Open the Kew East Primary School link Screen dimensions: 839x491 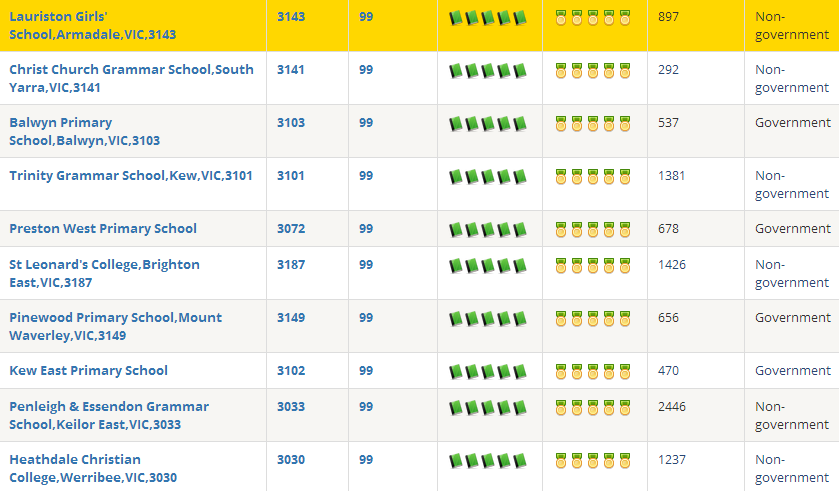88,370
